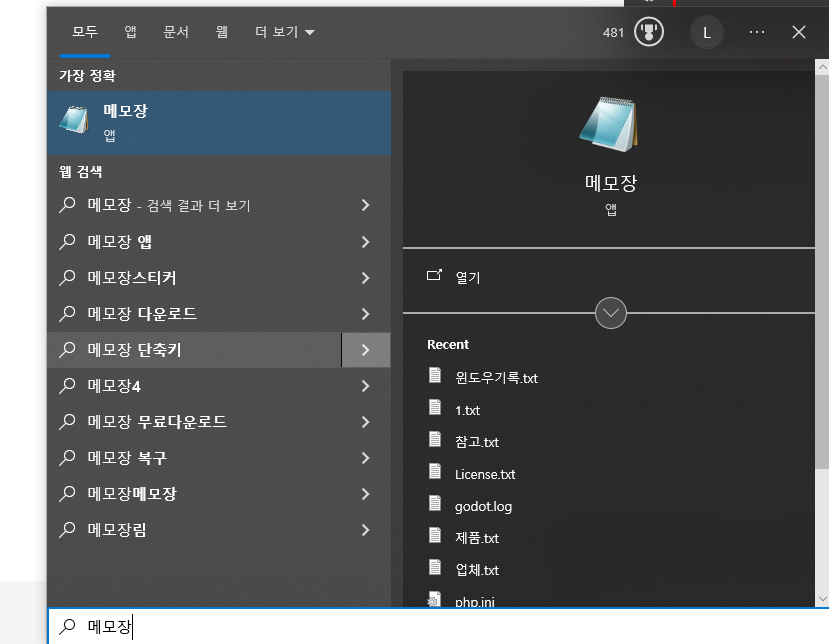Click the 481 rewards points count

tap(613, 33)
